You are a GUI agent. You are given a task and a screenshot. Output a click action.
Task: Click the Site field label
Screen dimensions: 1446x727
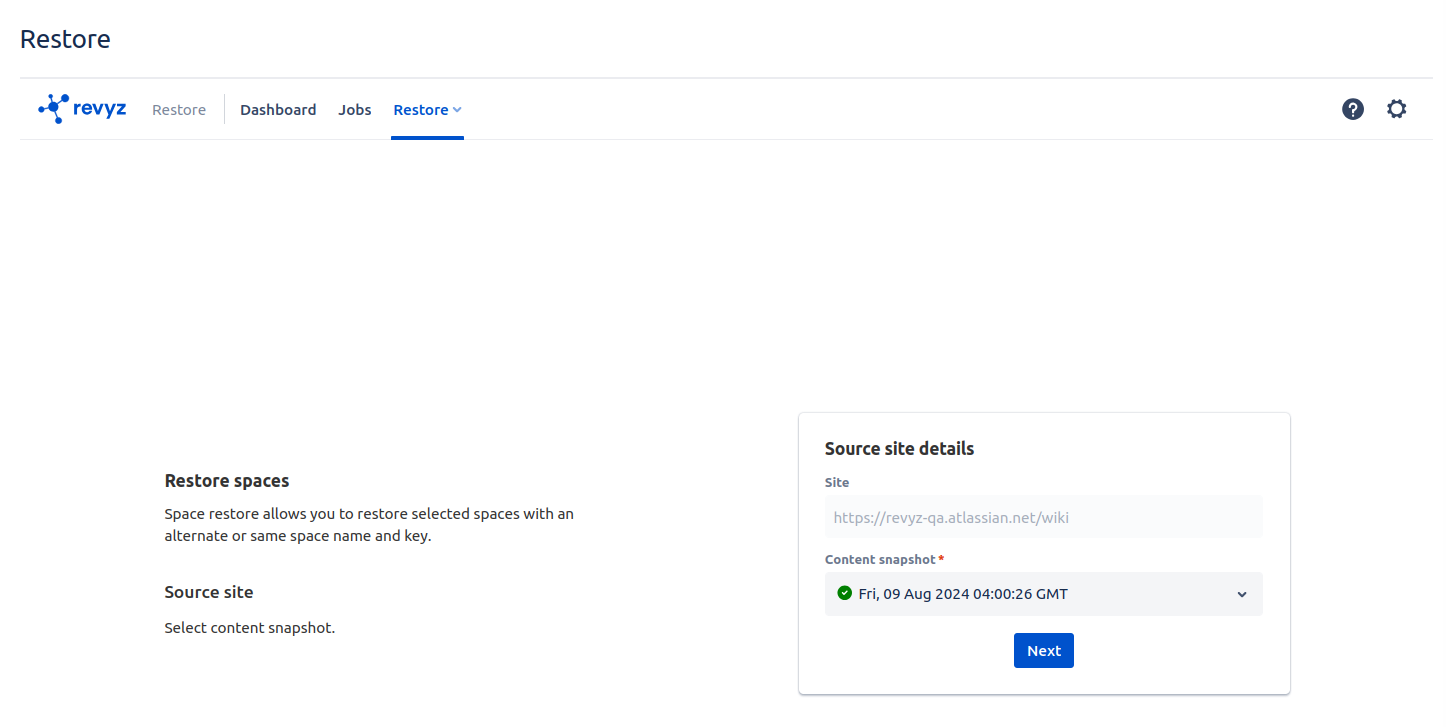pos(836,482)
